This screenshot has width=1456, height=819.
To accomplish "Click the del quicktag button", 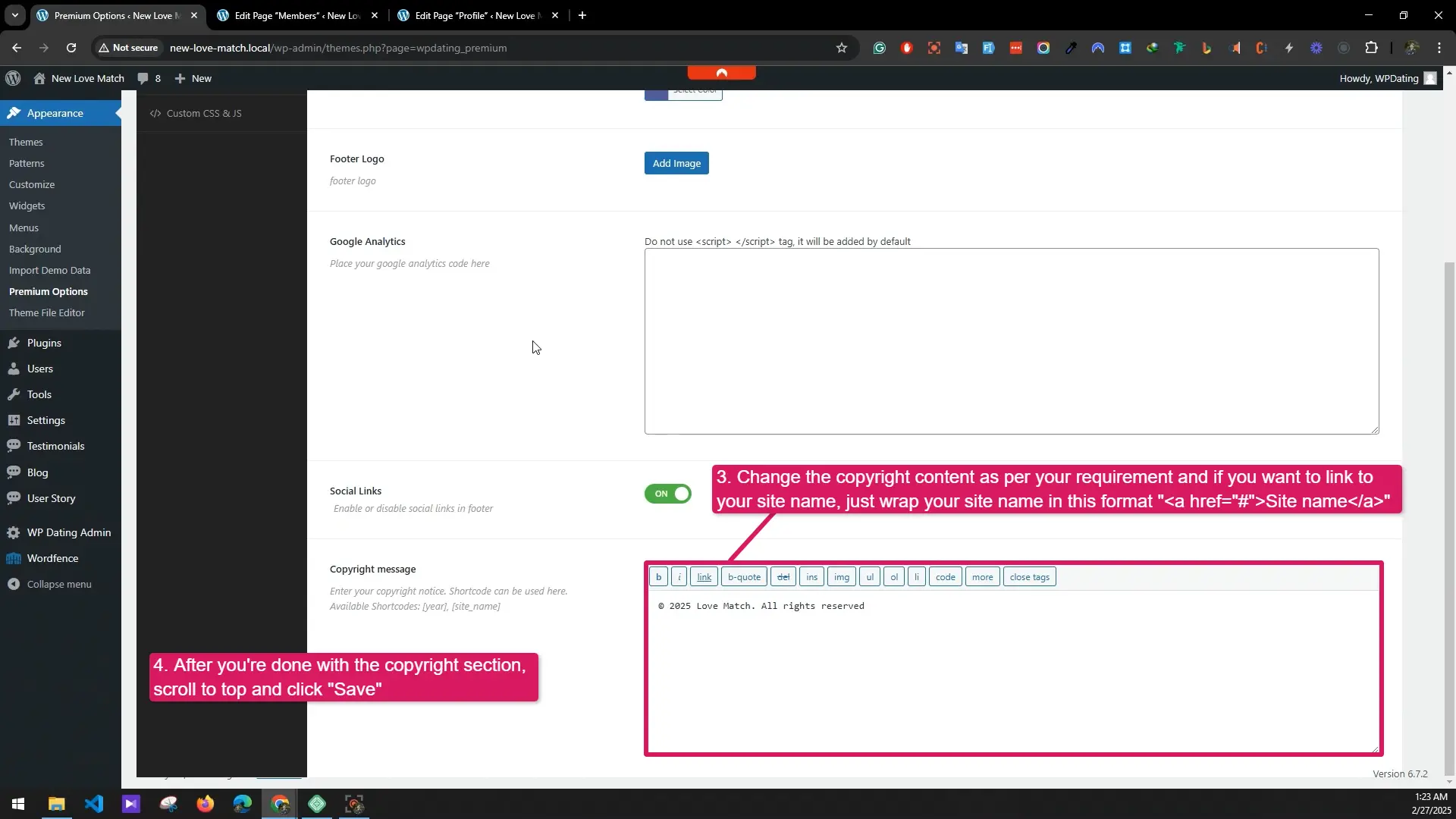I will (x=783, y=577).
